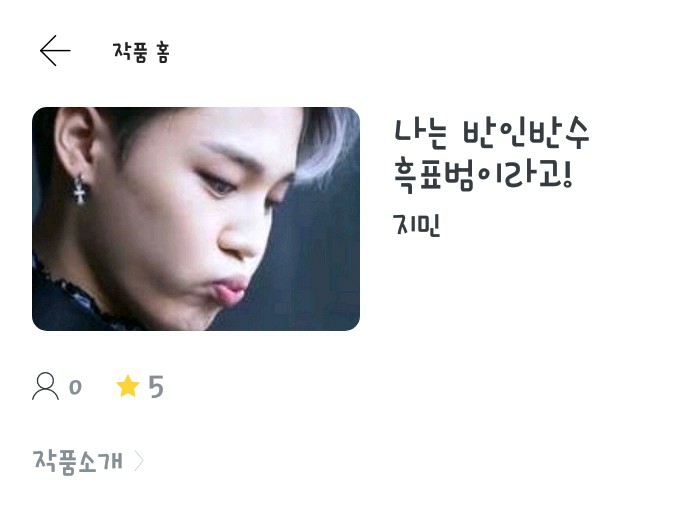Tap the exclamation mark ending the title
The image size is (686, 515).
tap(568, 174)
